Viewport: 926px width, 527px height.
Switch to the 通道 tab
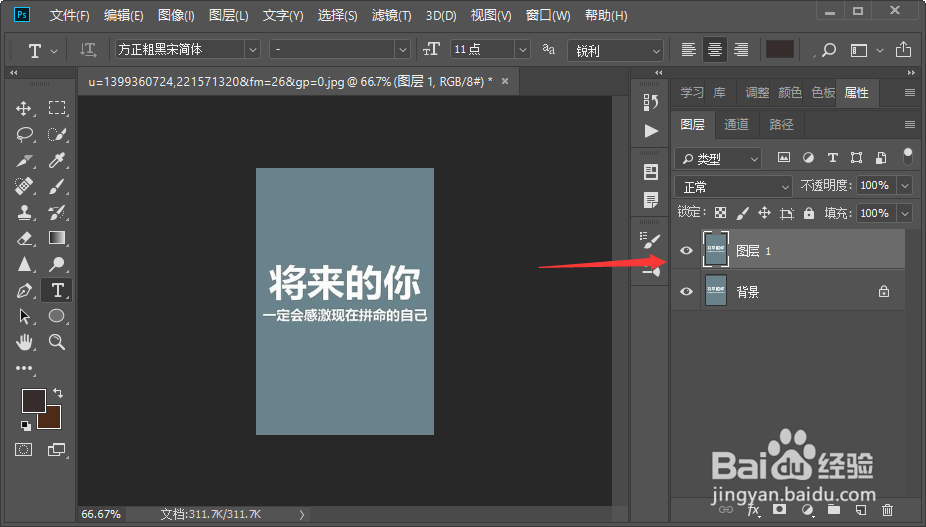pyautogui.click(x=736, y=124)
